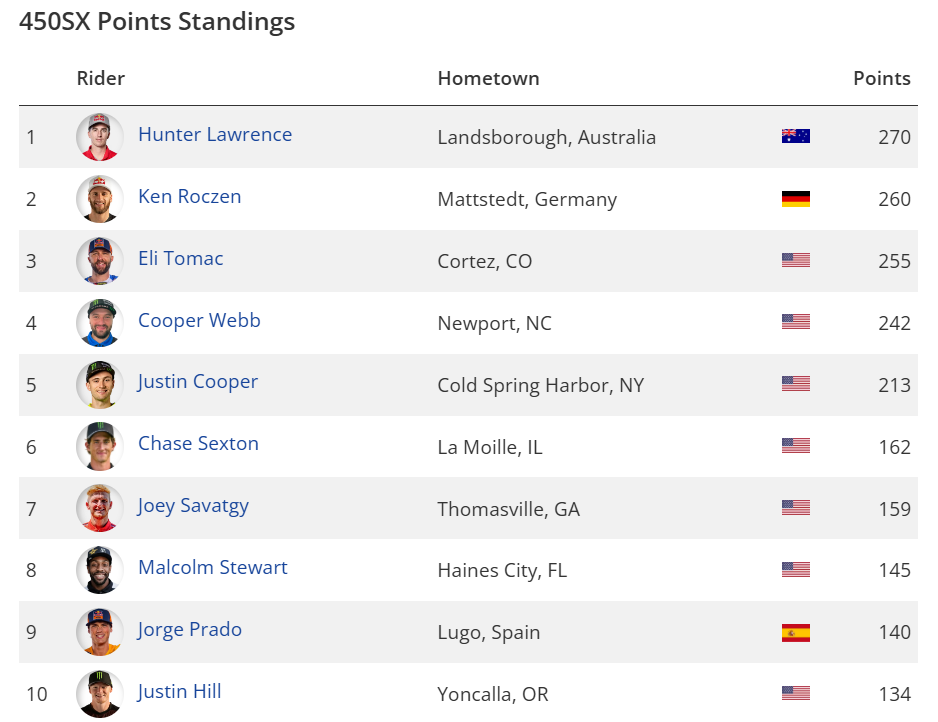Click the Hometown column header
The height and width of the screenshot is (722, 938).
click(x=488, y=78)
